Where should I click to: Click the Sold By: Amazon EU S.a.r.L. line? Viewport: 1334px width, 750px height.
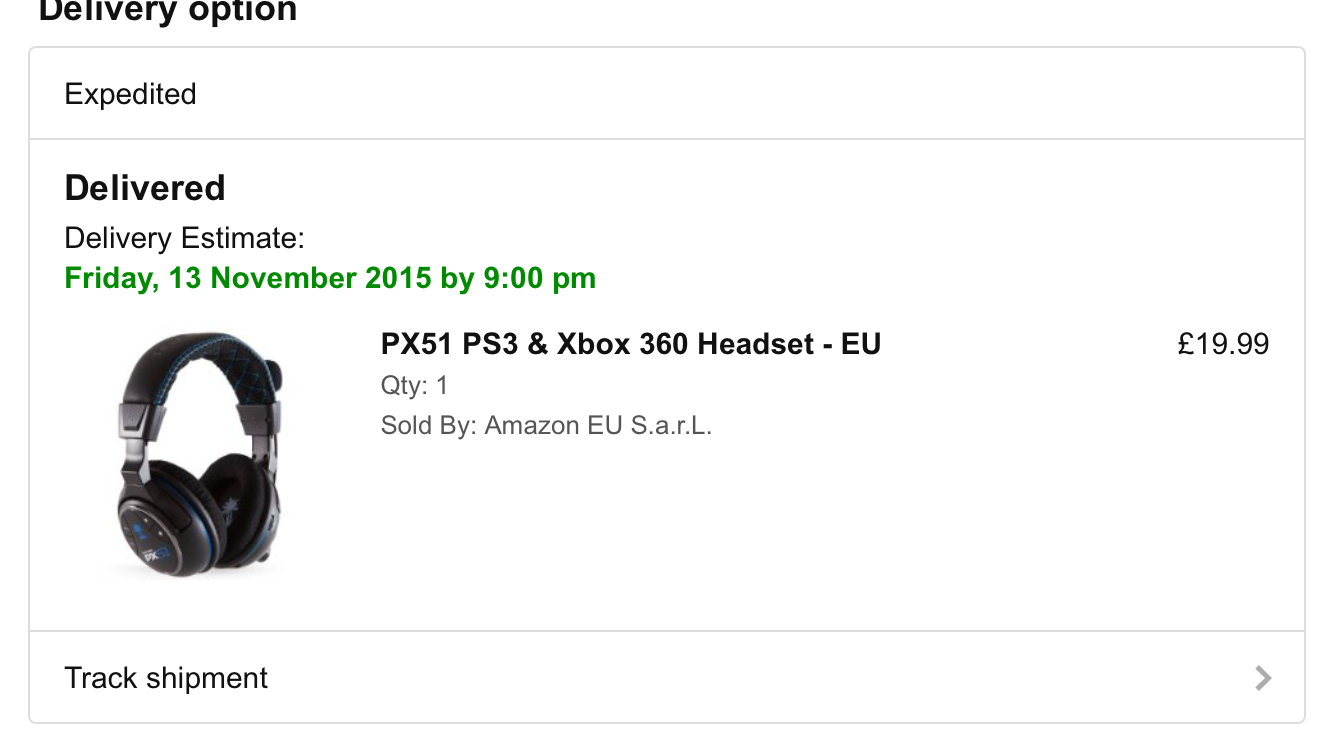coord(546,426)
